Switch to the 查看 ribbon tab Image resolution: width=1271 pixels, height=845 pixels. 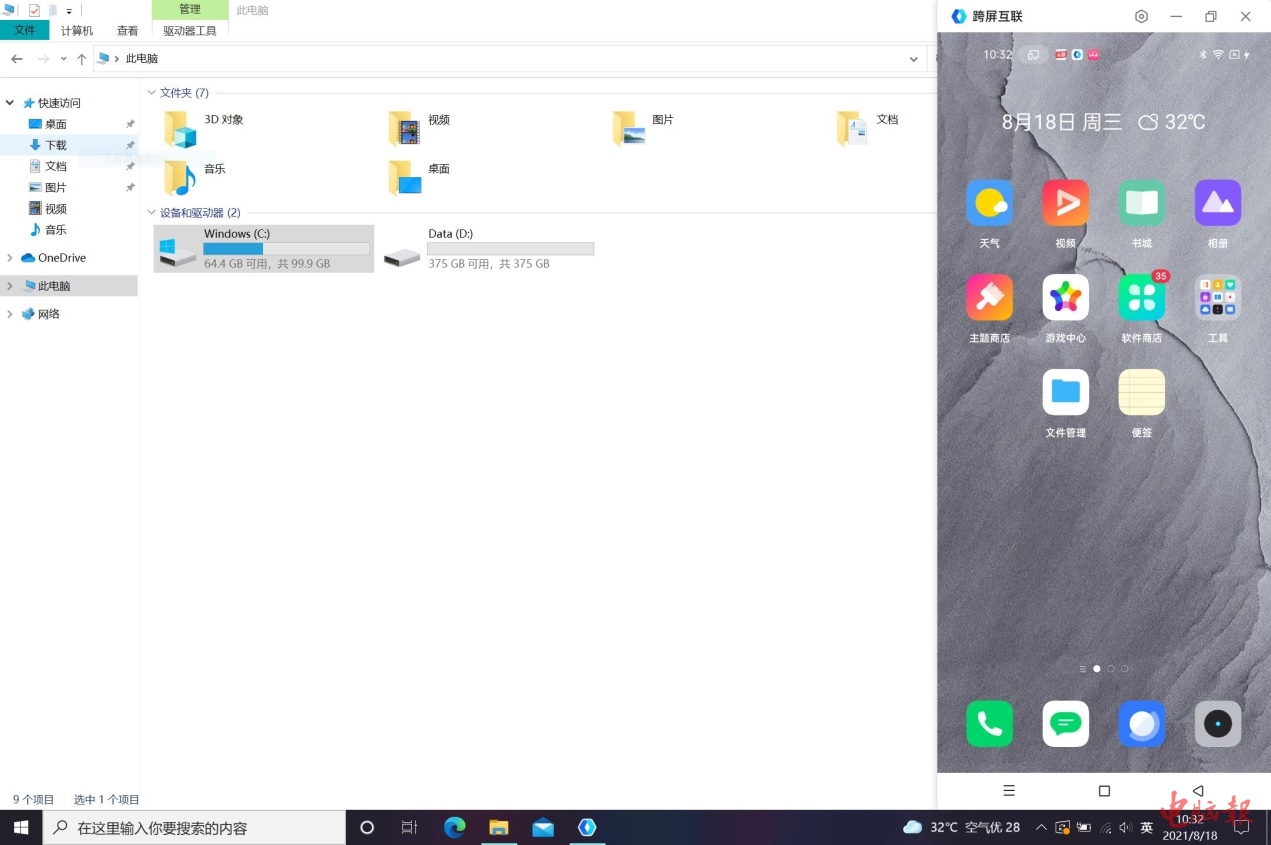(127, 31)
